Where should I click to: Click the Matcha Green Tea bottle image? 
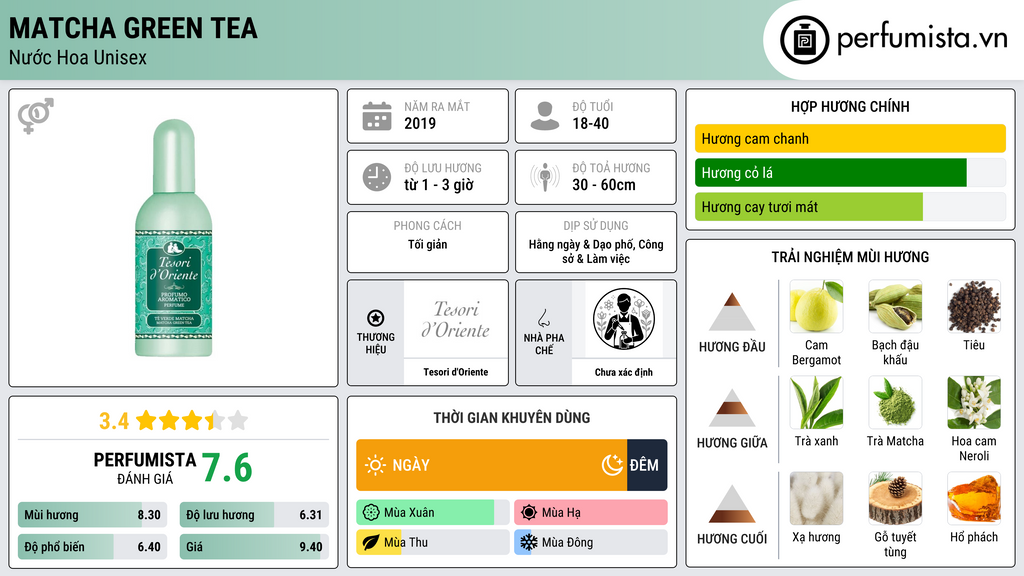(174, 238)
